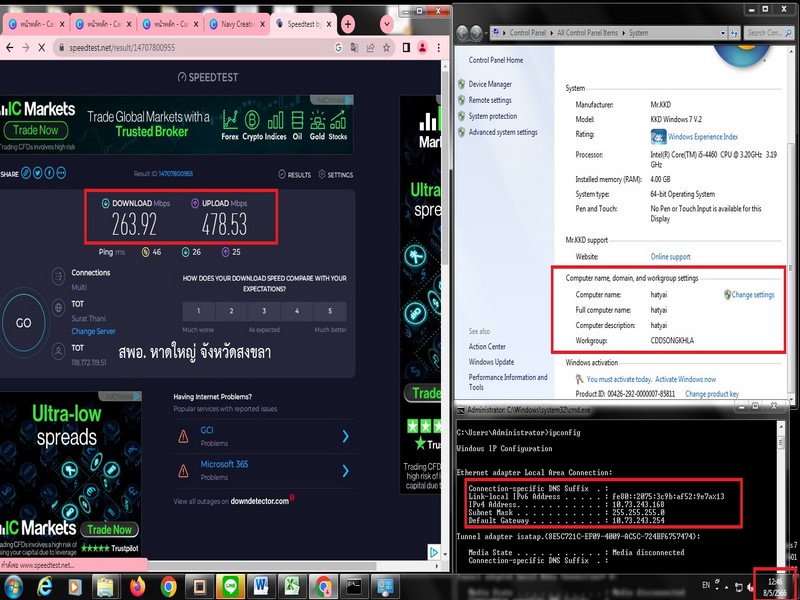Rate download speed as 5 Much better

(x=330, y=311)
